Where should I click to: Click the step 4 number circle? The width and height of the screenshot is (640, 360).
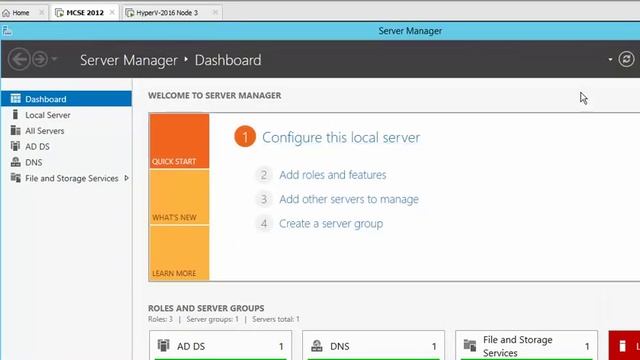[x=264, y=224]
